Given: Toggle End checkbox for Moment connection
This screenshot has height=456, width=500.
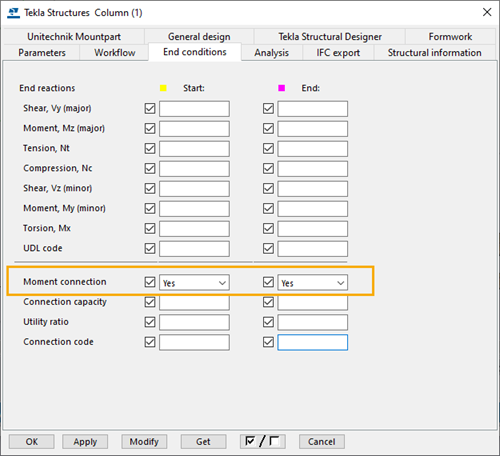Looking at the screenshot, I should pyautogui.click(x=268, y=282).
